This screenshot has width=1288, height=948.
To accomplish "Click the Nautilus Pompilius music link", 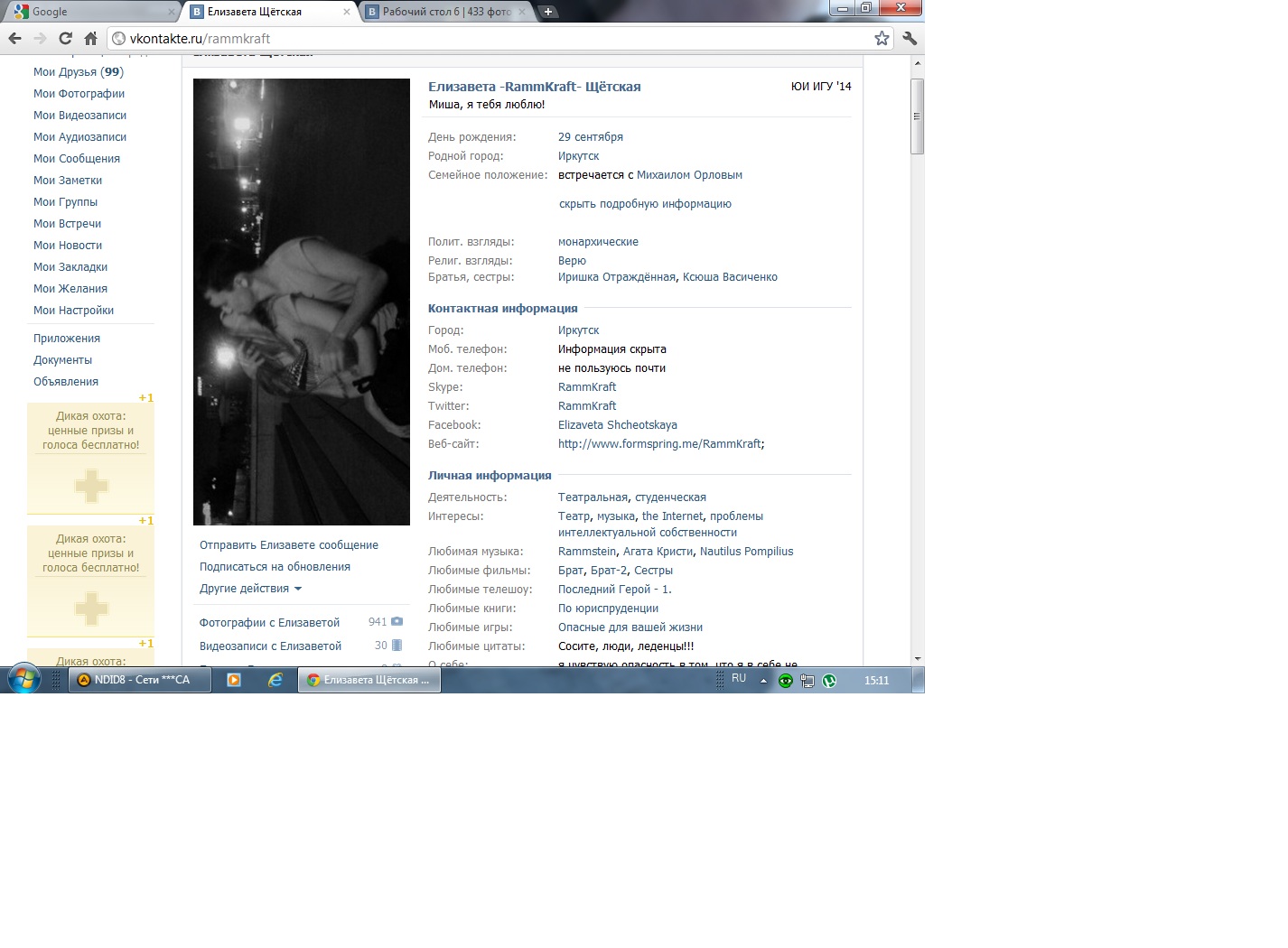I will pyautogui.click(x=747, y=552).
